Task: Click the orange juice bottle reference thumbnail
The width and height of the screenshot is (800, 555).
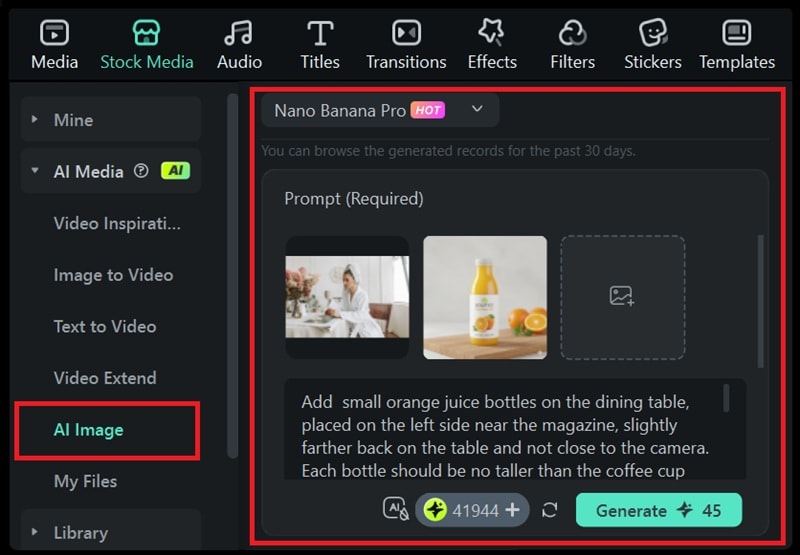Action: click(485, 297)
